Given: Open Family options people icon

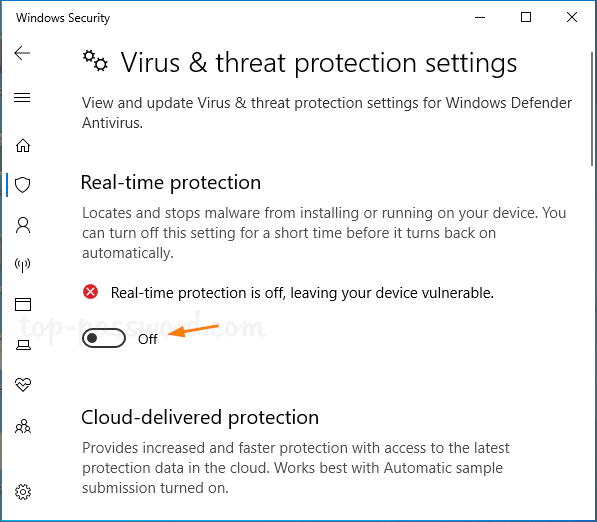Looking at the screenshot, I should click(x=23, y=426).
